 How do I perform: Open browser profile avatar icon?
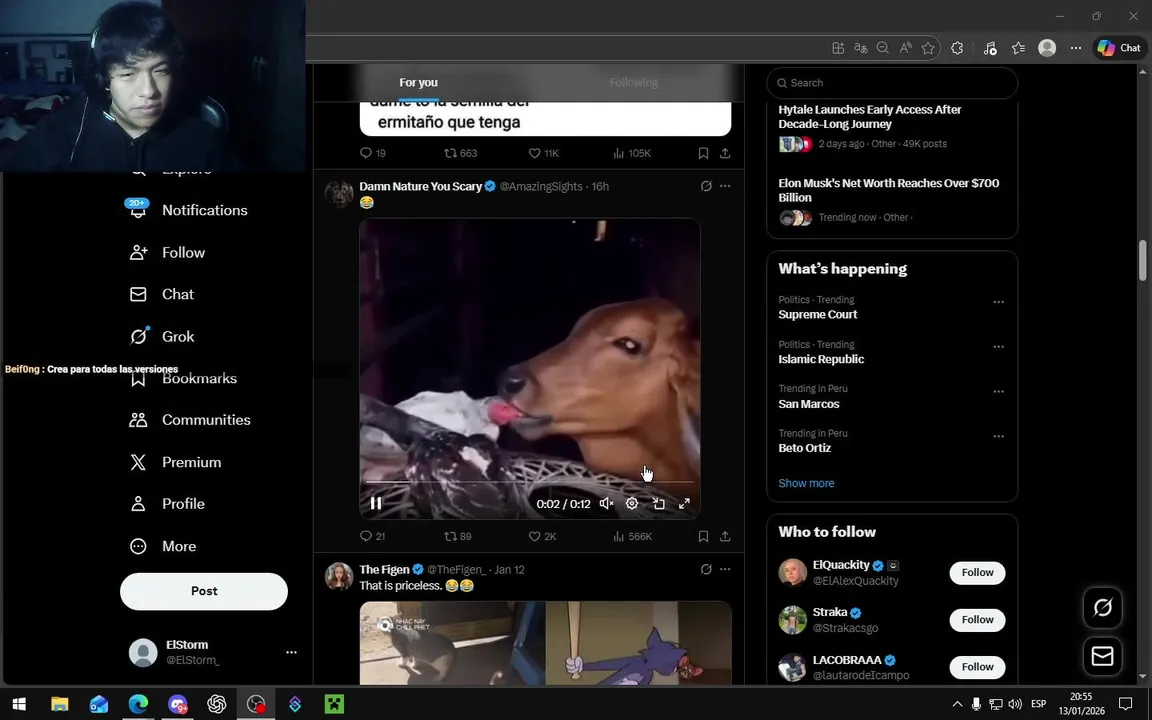[x=1047, y=48]
